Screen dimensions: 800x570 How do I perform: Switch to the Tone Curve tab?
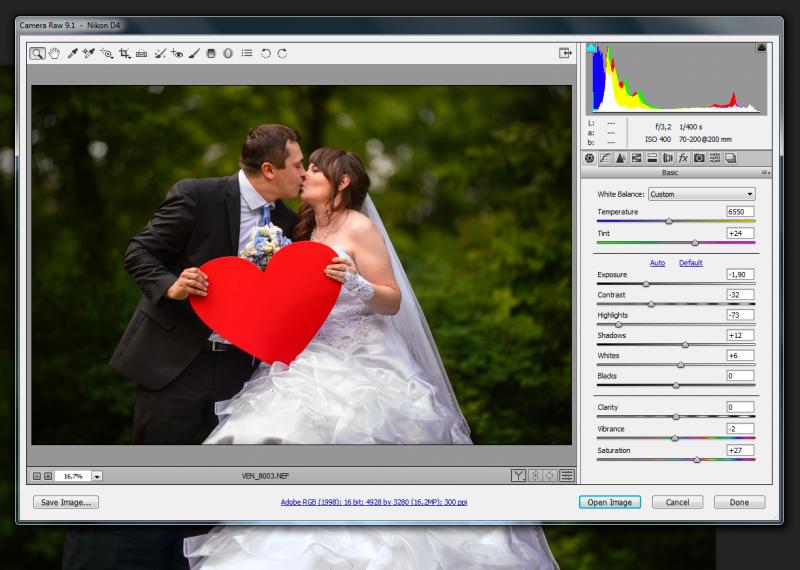point(605,158)
